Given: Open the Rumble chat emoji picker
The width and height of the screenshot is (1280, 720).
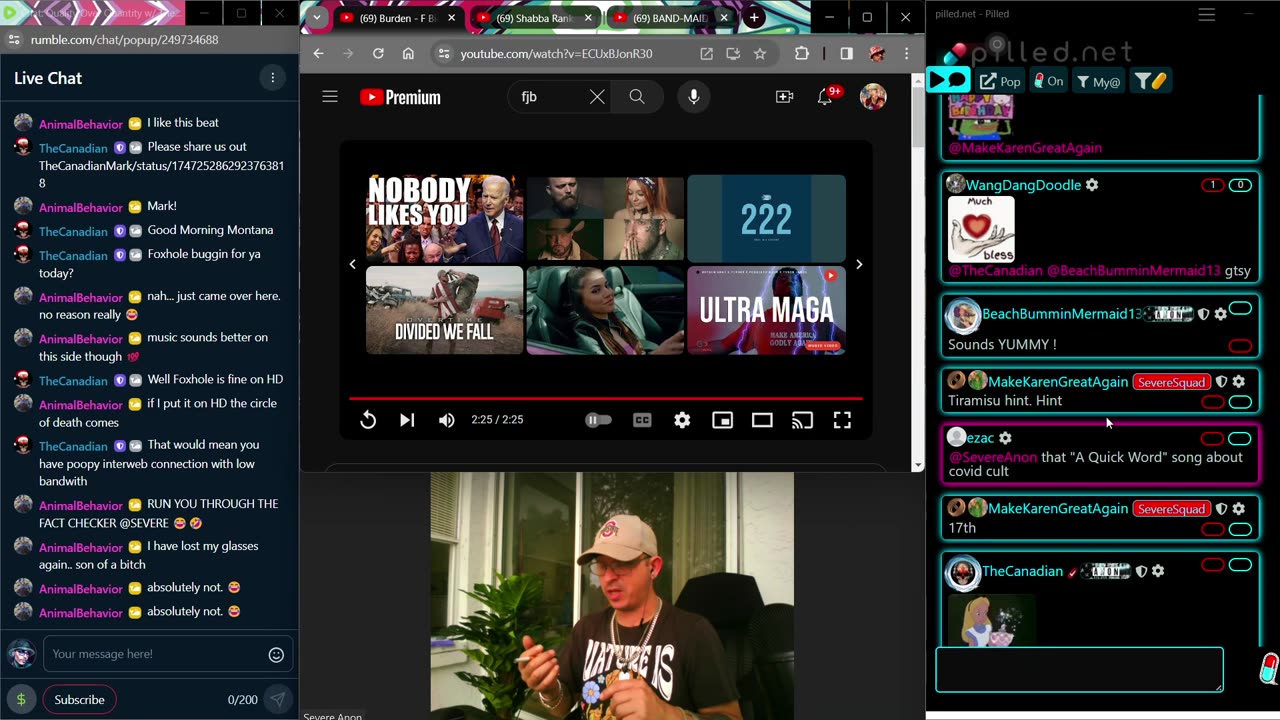Looking at the screenshot, I should click(276, 655).
